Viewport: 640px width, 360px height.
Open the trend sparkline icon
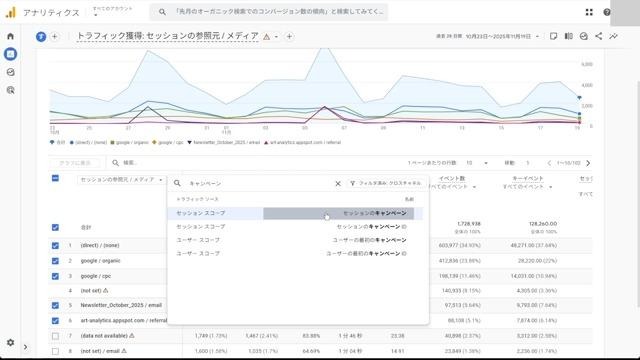[613, 36]
